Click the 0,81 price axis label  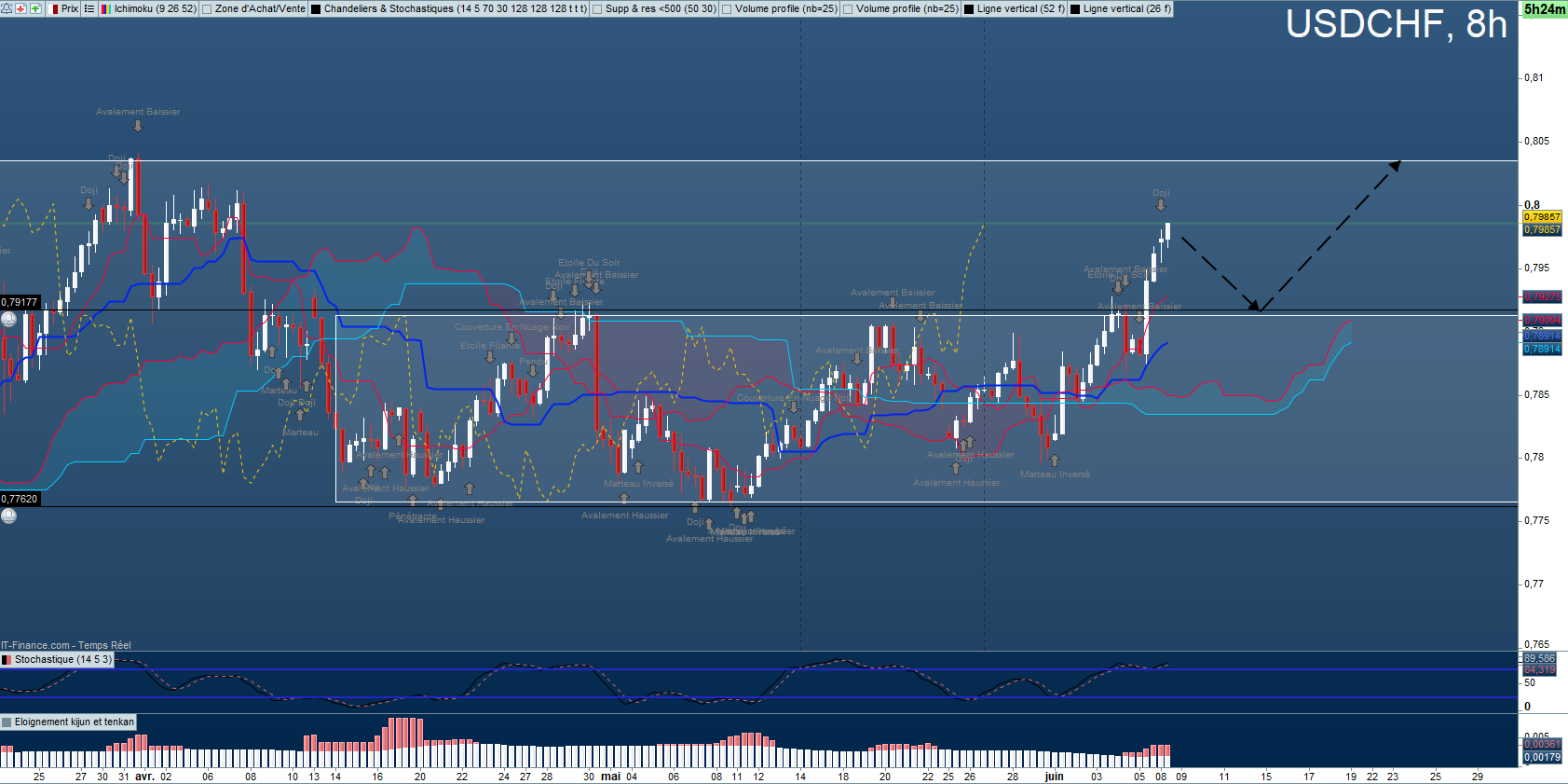1534,78
